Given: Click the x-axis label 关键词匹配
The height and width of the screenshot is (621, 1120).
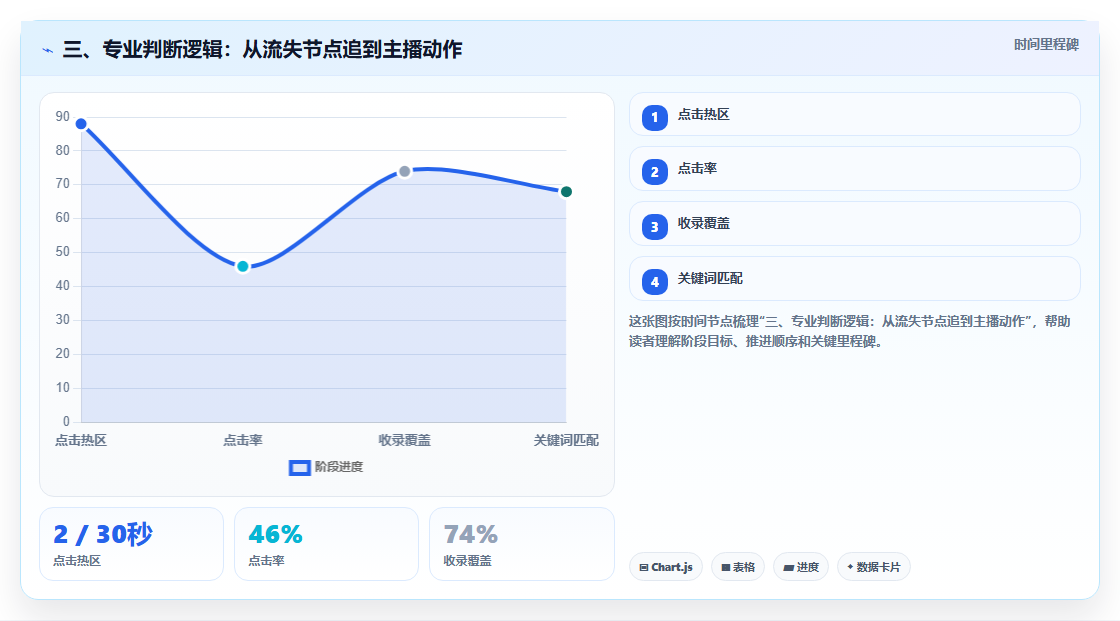Looking at the screenshot, I should point(566,440).
